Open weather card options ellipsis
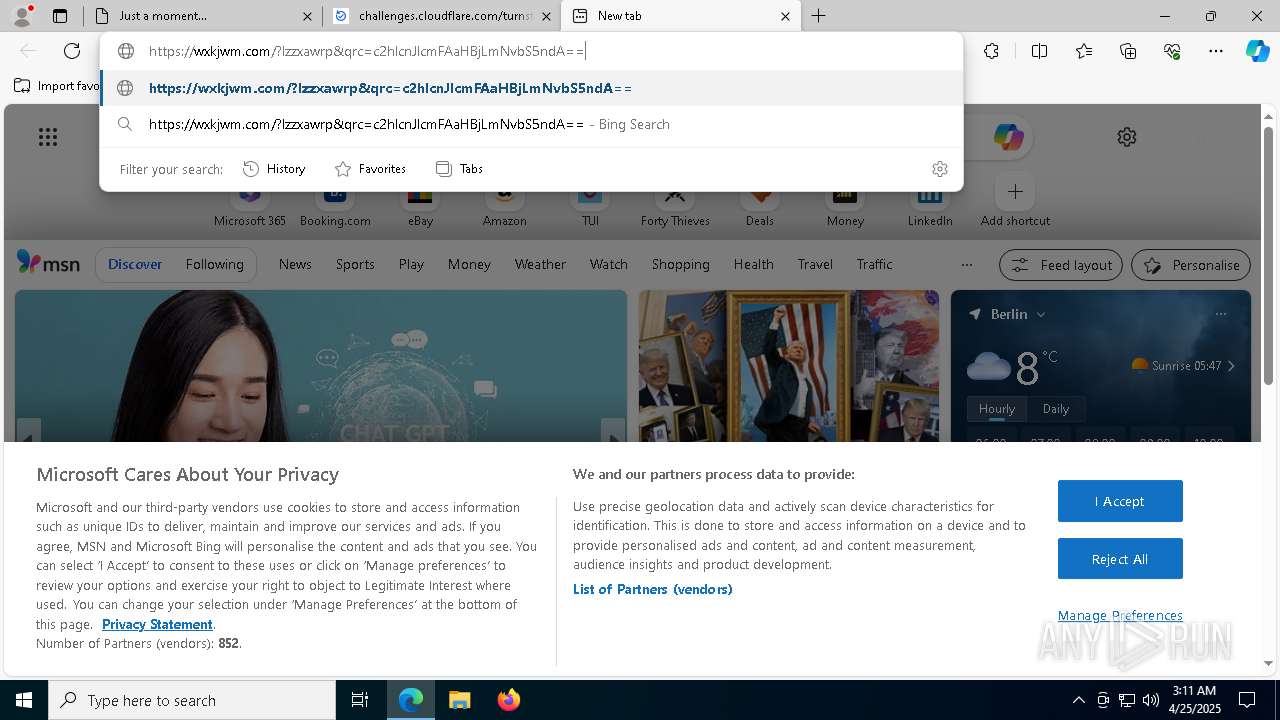This screenshot has height=720, width=1280. coord(1221,314)
